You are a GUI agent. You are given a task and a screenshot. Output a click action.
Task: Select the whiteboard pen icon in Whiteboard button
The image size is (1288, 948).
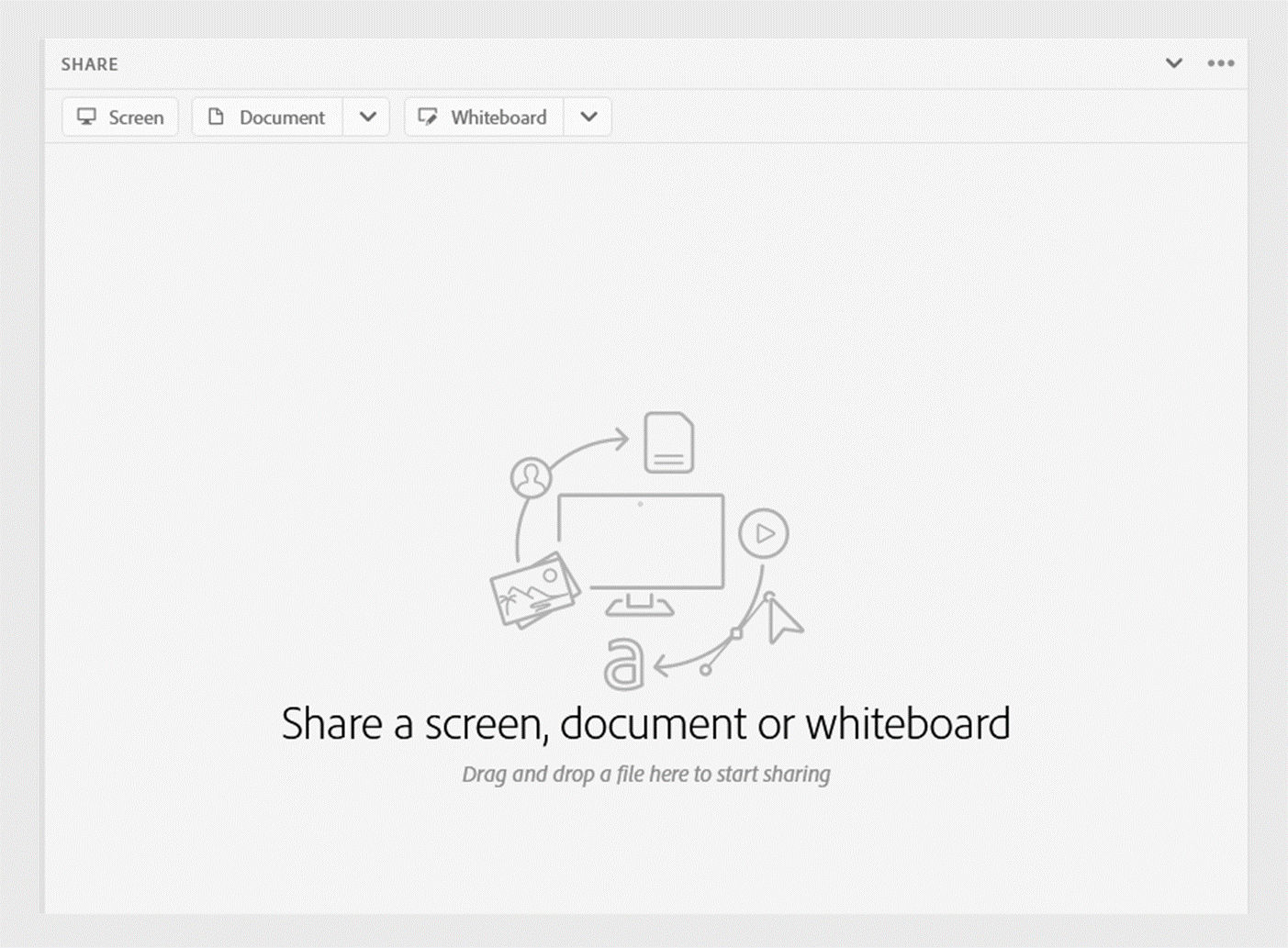[428, 117]
